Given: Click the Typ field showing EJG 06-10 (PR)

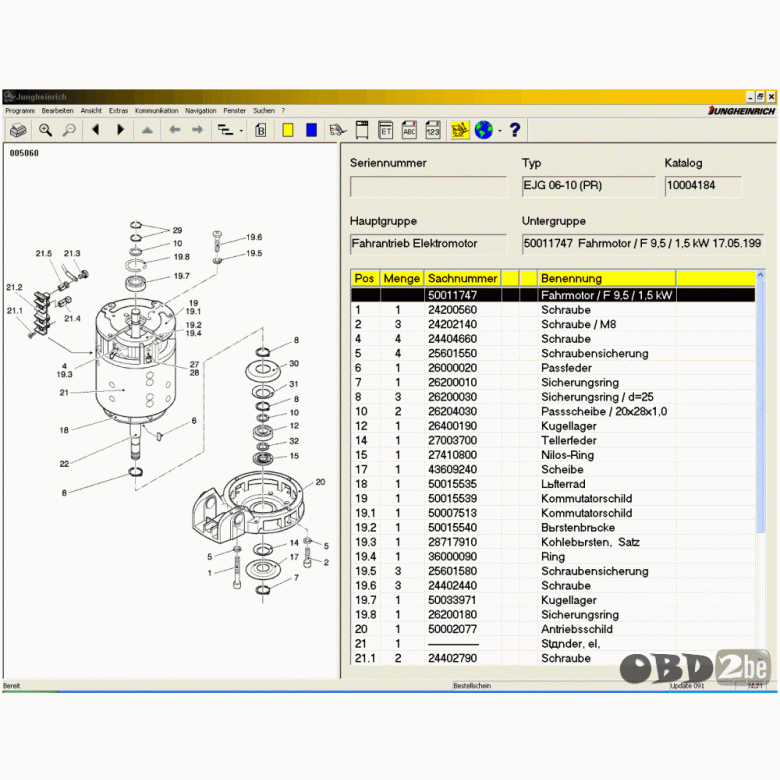Looking at the screenshot, I should pyautogui.click(x=588, y=187).
